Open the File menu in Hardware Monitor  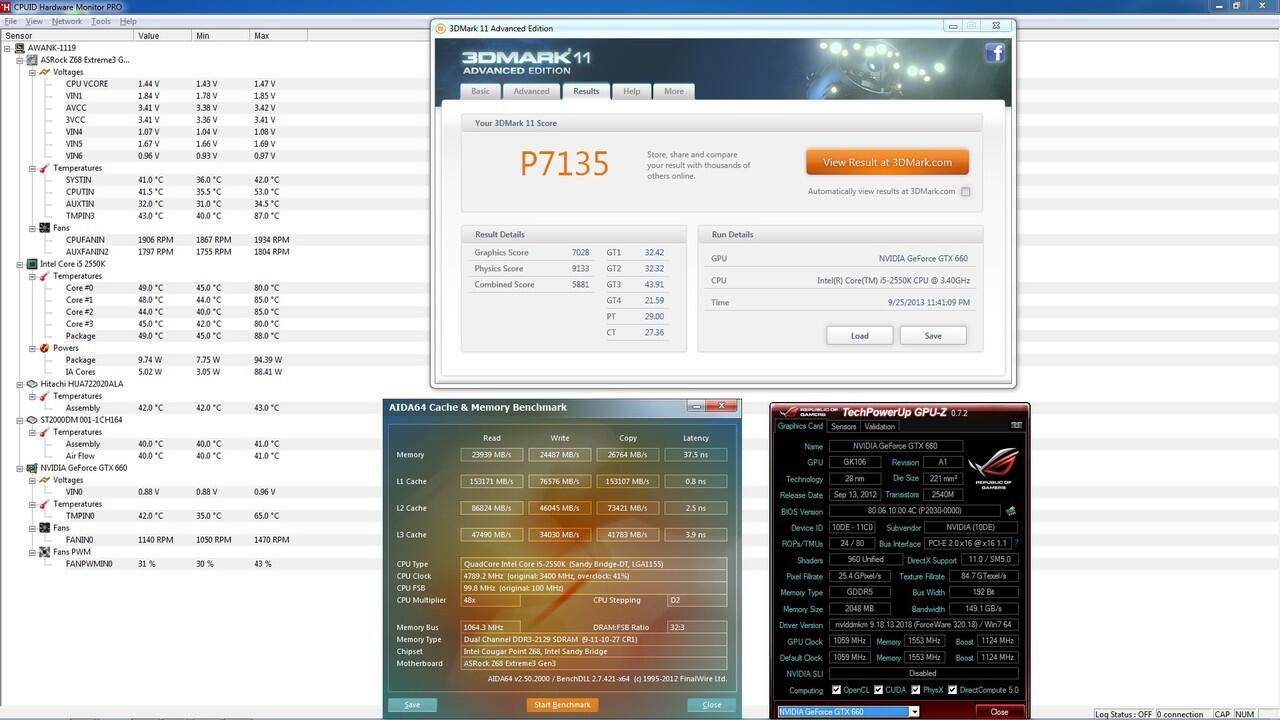[11, 21]
